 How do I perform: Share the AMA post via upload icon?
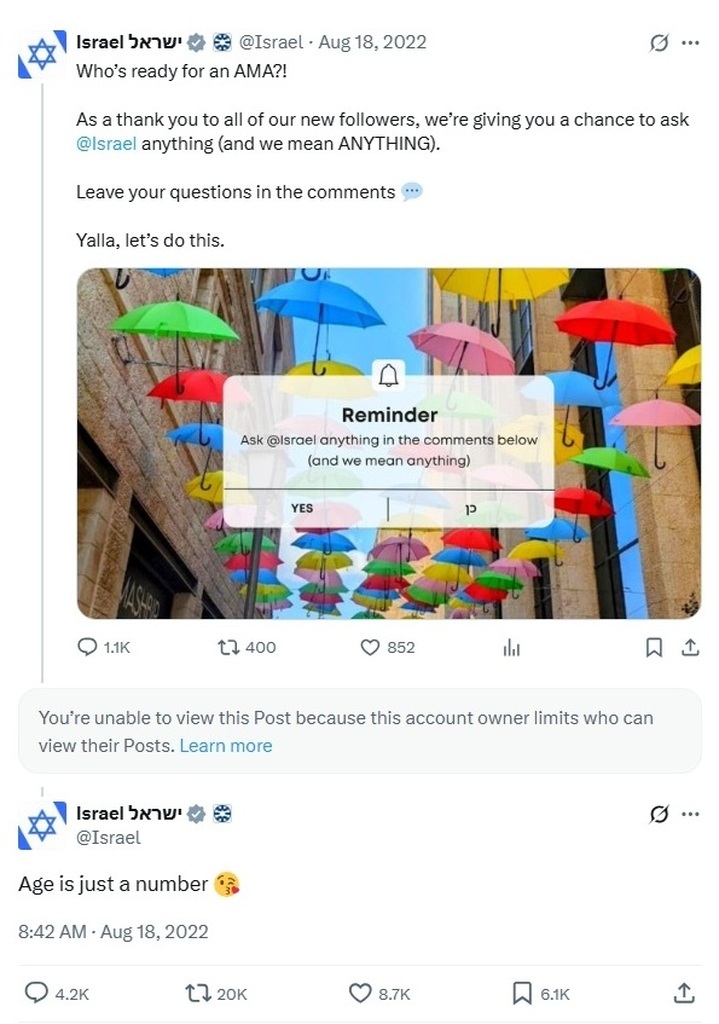(x=690, y=647)
